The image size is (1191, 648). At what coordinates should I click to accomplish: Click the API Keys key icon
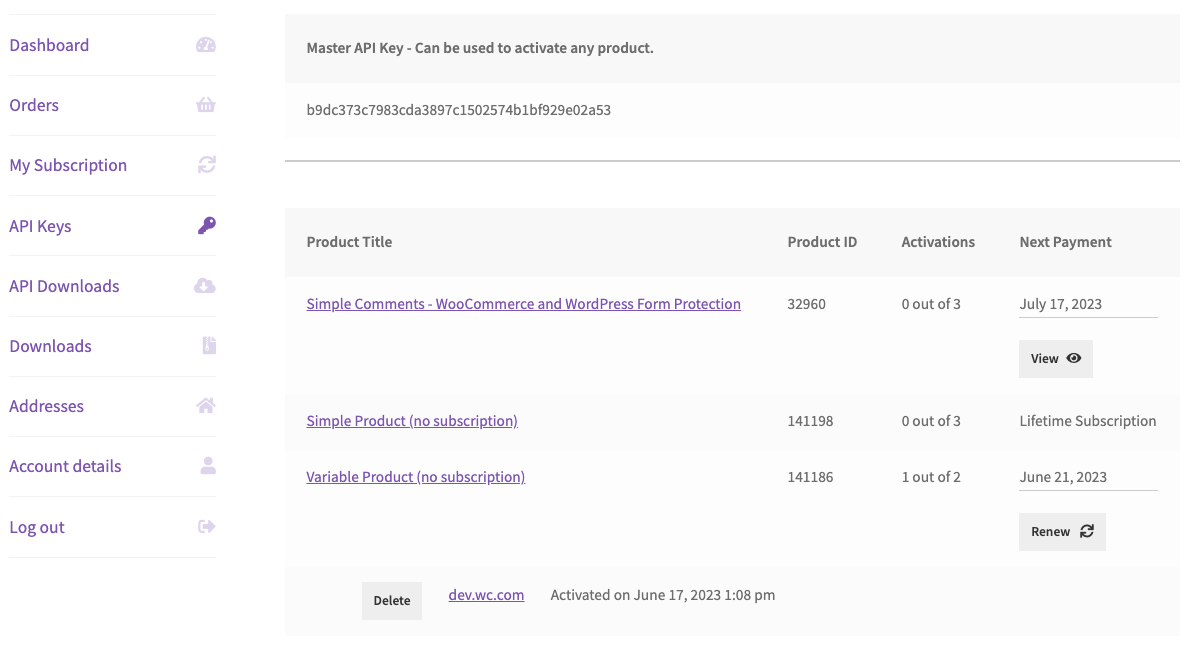[x=206, y=226]
